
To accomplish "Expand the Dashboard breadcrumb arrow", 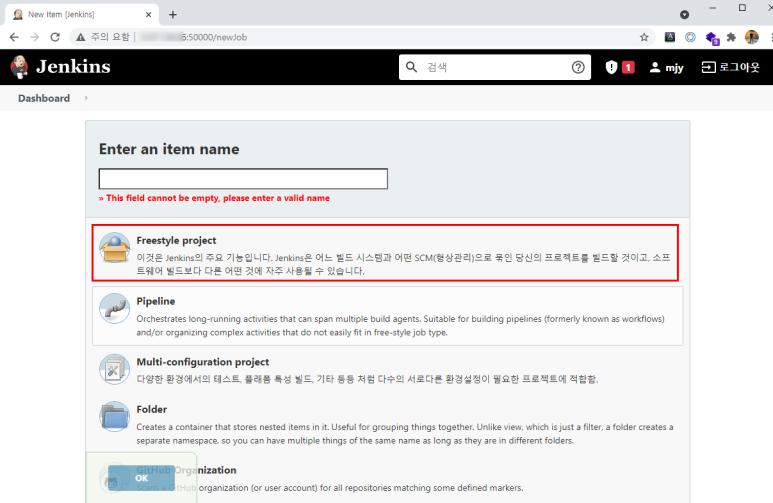I will click(x=86, y=98).
